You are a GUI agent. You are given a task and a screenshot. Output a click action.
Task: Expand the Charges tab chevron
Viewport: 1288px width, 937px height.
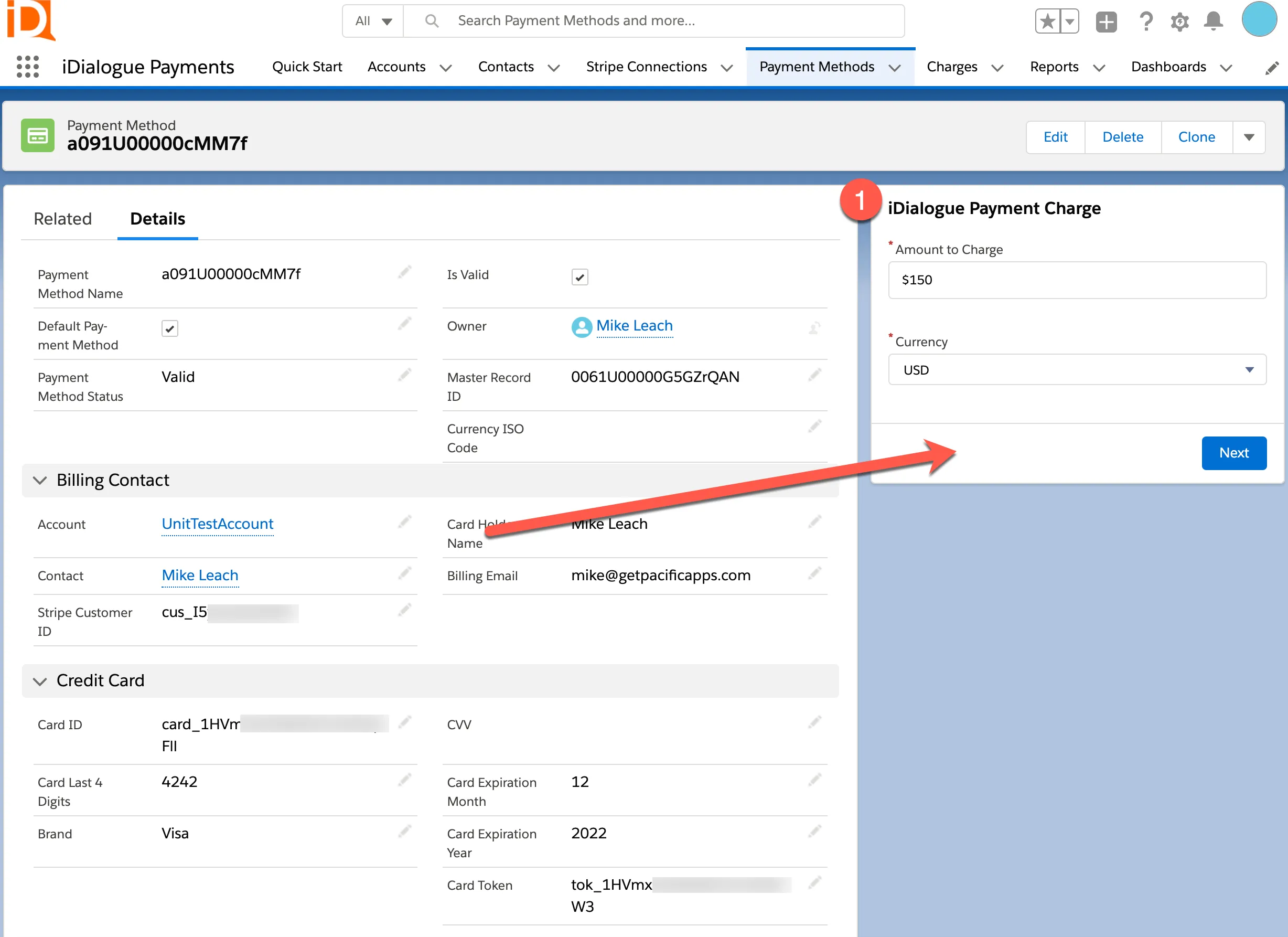point(996,68)
